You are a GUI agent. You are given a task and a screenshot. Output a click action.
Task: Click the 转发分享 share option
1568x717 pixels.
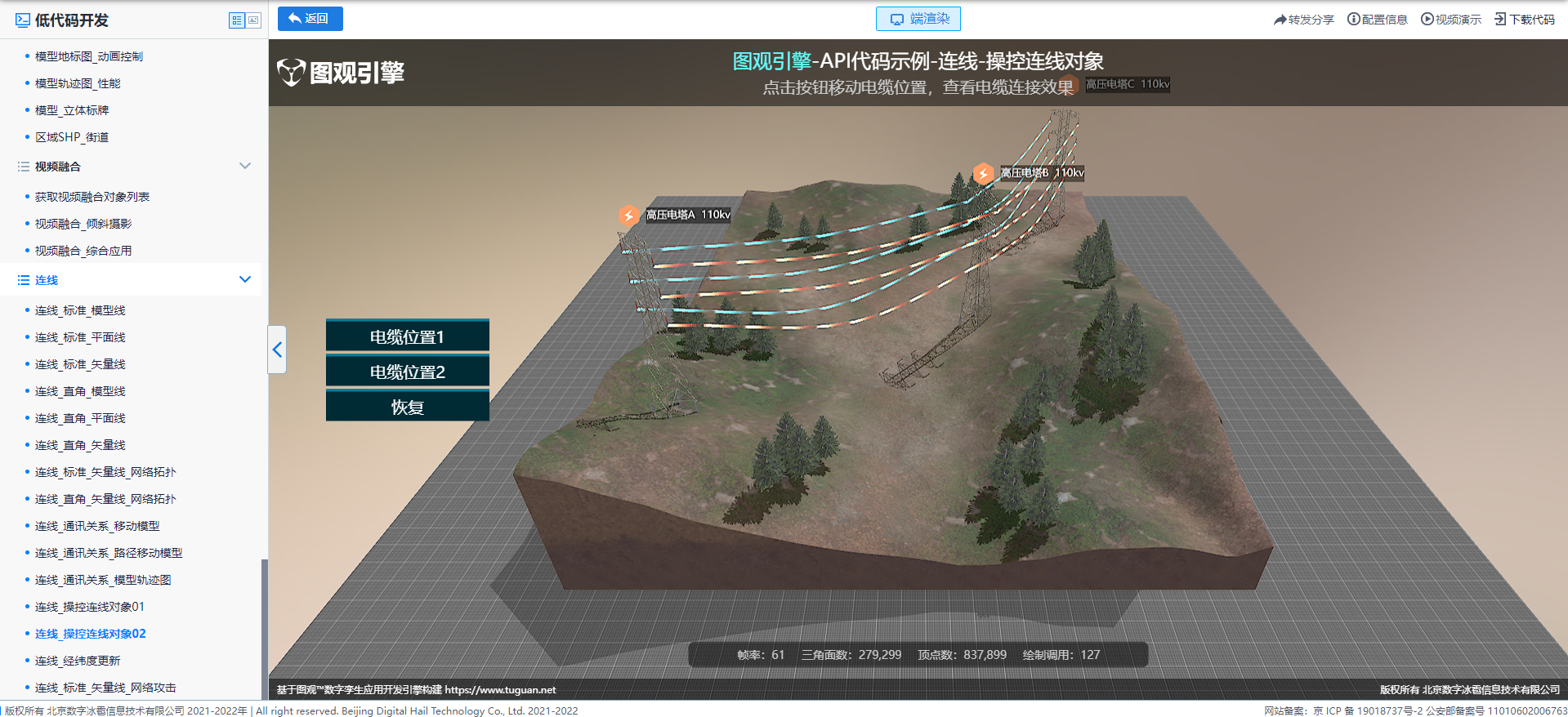(x=1303, y=20)
